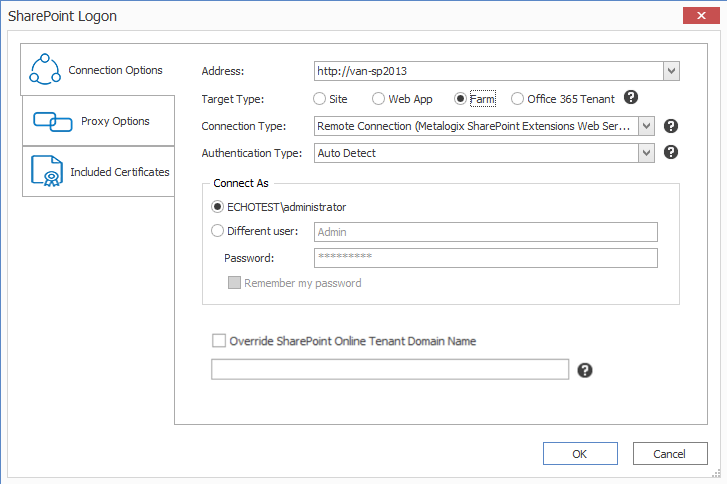The height and width of the screenshot is (484, 727).
Task: Open help icon beside Target Type options
Action: point(631,98)
